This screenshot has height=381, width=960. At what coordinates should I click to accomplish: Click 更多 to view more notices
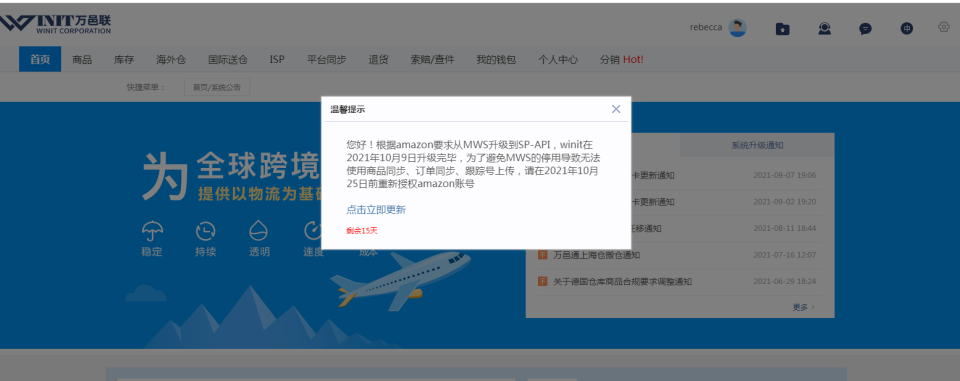tap(804, 307)
